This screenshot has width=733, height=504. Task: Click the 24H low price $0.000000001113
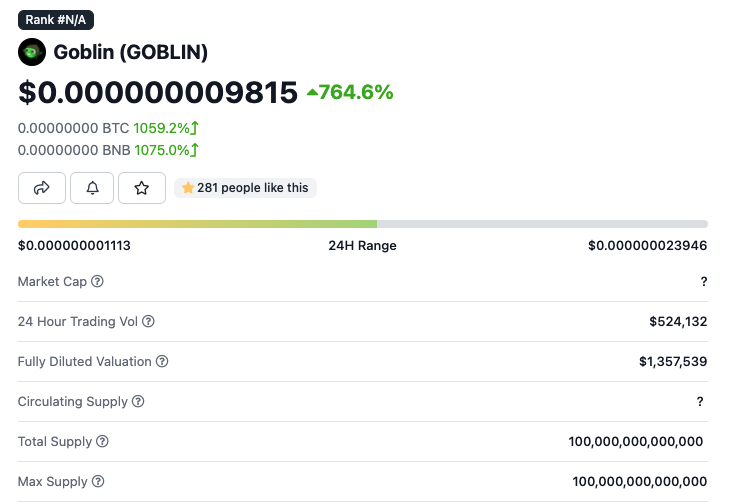click(x=74, y=246)
